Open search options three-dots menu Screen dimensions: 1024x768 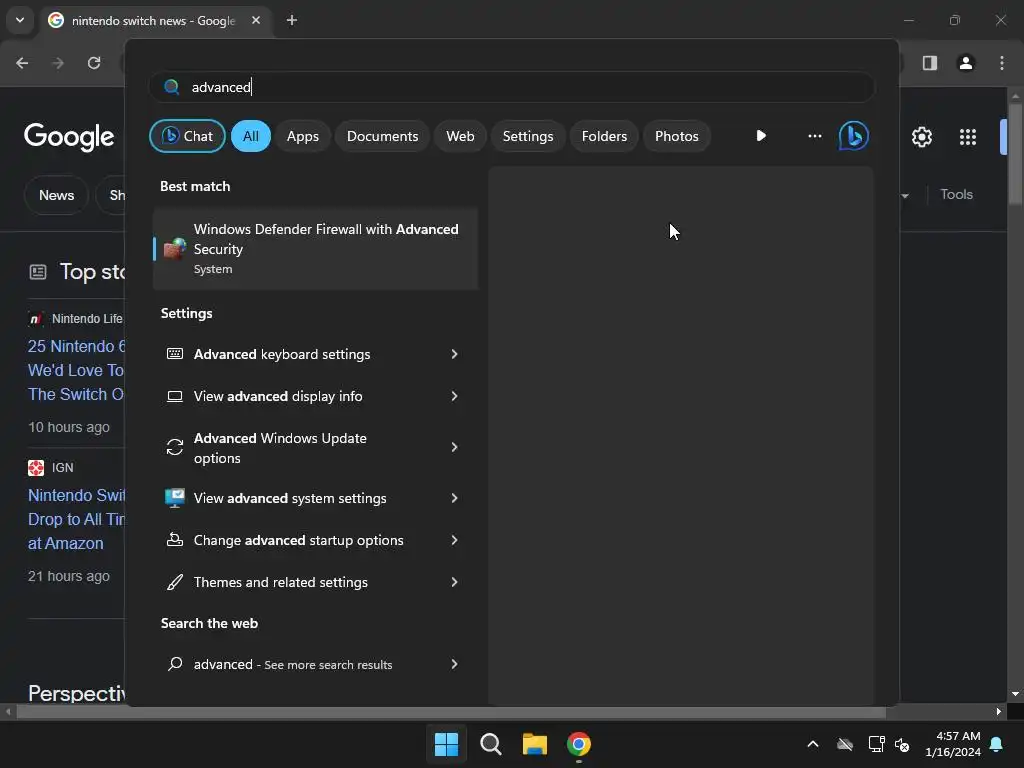pos(814,136)
